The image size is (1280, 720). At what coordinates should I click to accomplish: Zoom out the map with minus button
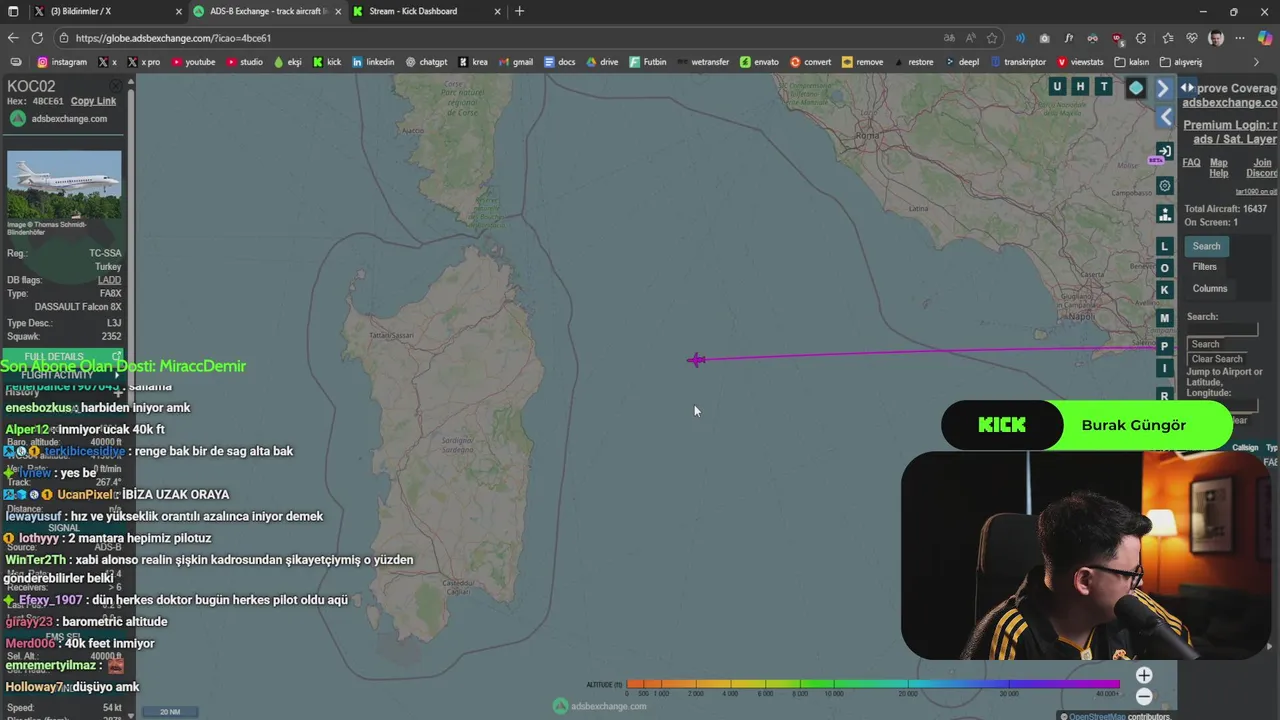click(x=1144, y=697)
